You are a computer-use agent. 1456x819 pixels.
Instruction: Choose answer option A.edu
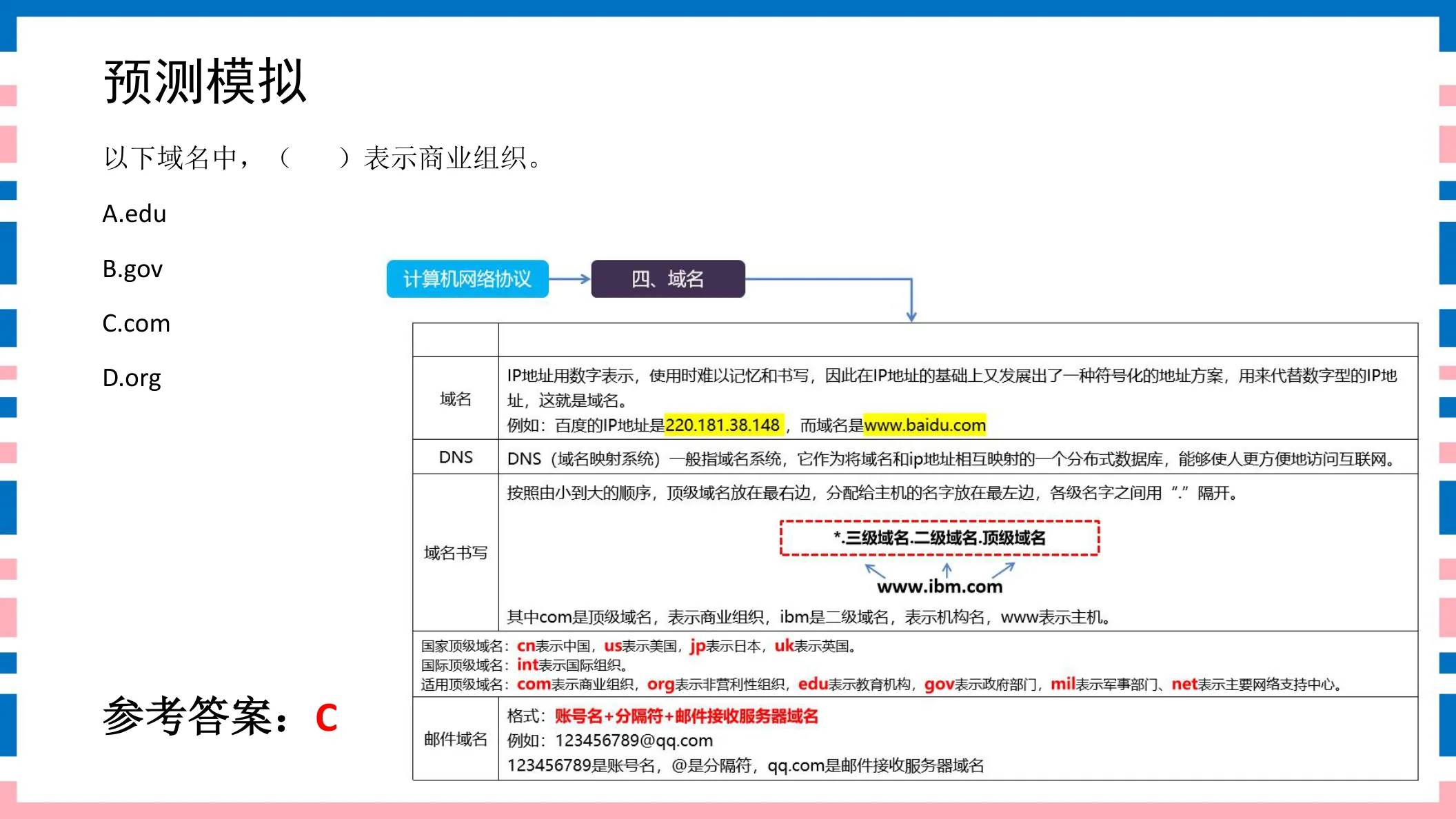134,214
